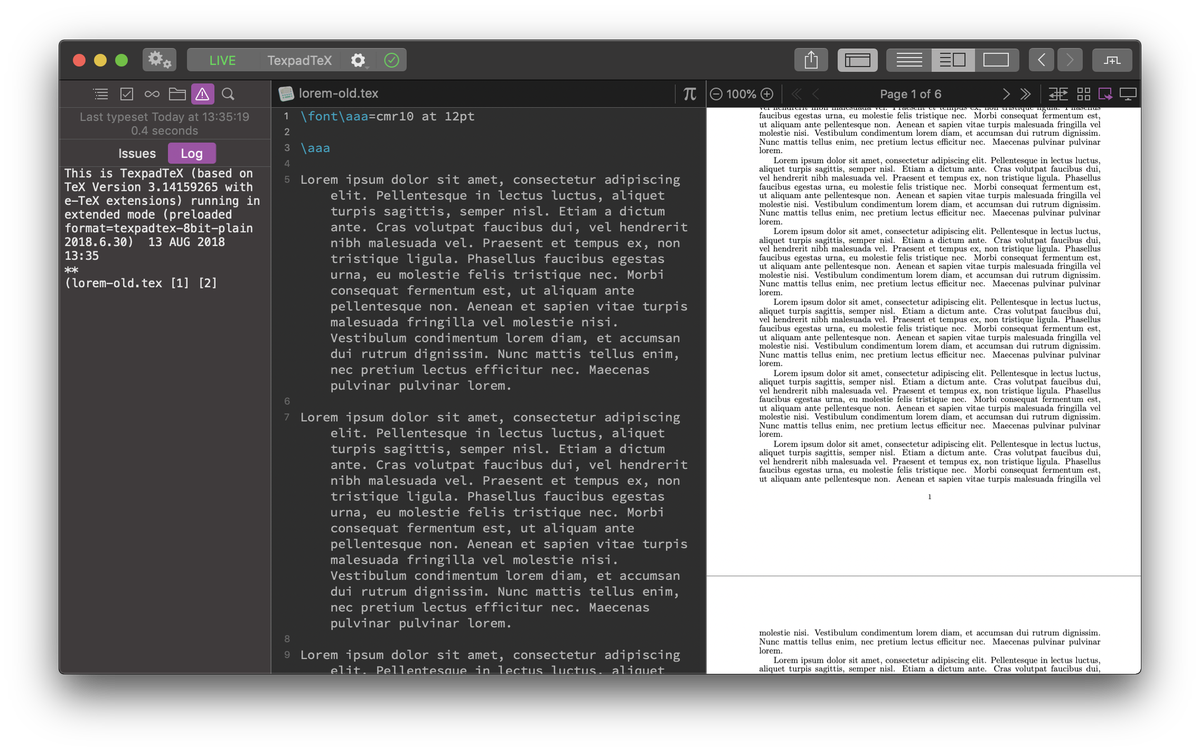Toggle PDF sync with editor

[x=1058, y=94]
